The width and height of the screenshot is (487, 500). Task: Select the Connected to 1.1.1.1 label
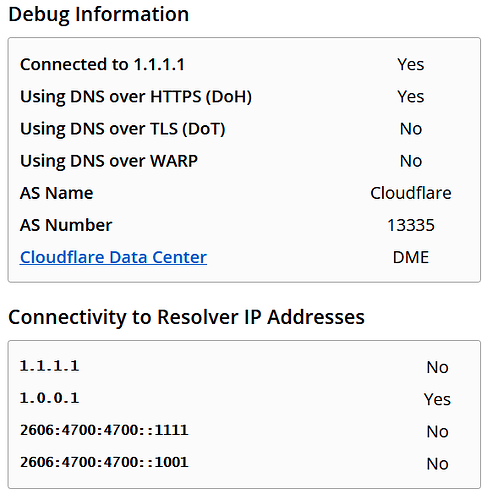click(x=102, y=64)
